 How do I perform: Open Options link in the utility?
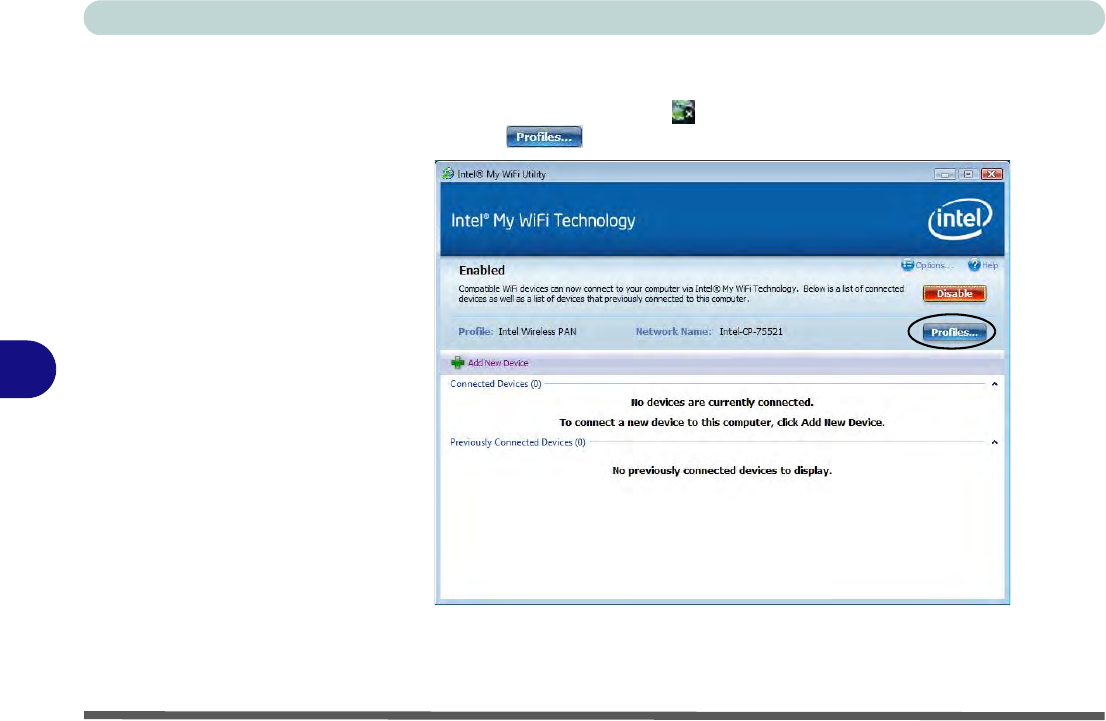coord(933,265)
